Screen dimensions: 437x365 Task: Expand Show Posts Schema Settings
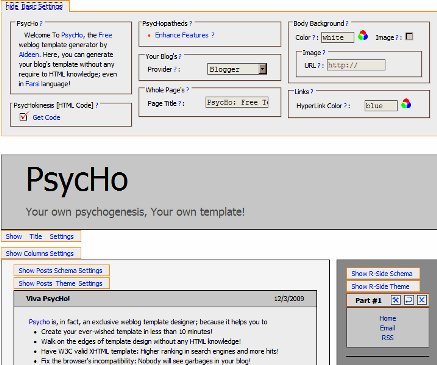coord(61,270)
